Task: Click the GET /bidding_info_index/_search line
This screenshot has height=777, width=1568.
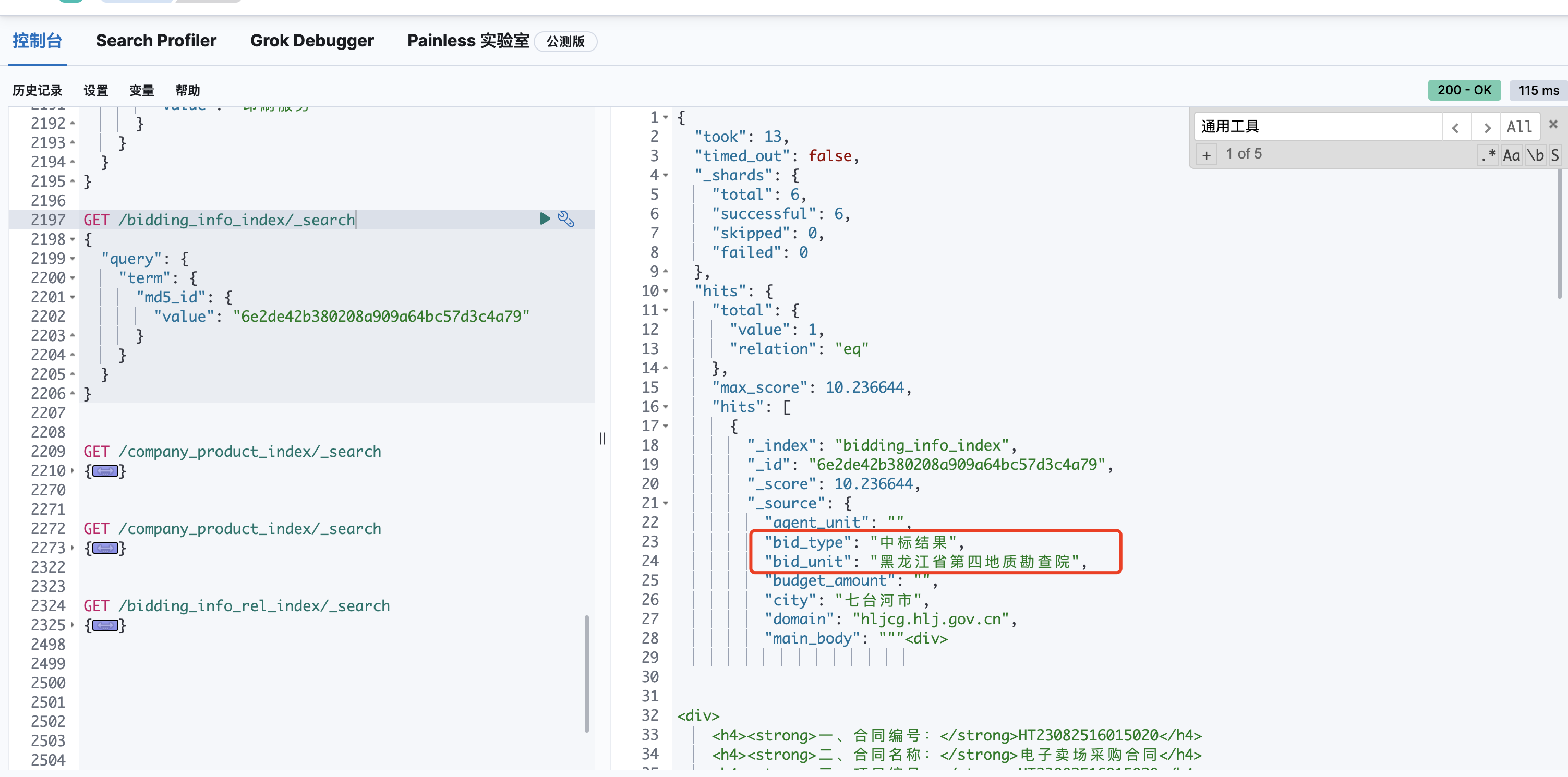Action: pos(219,220)
